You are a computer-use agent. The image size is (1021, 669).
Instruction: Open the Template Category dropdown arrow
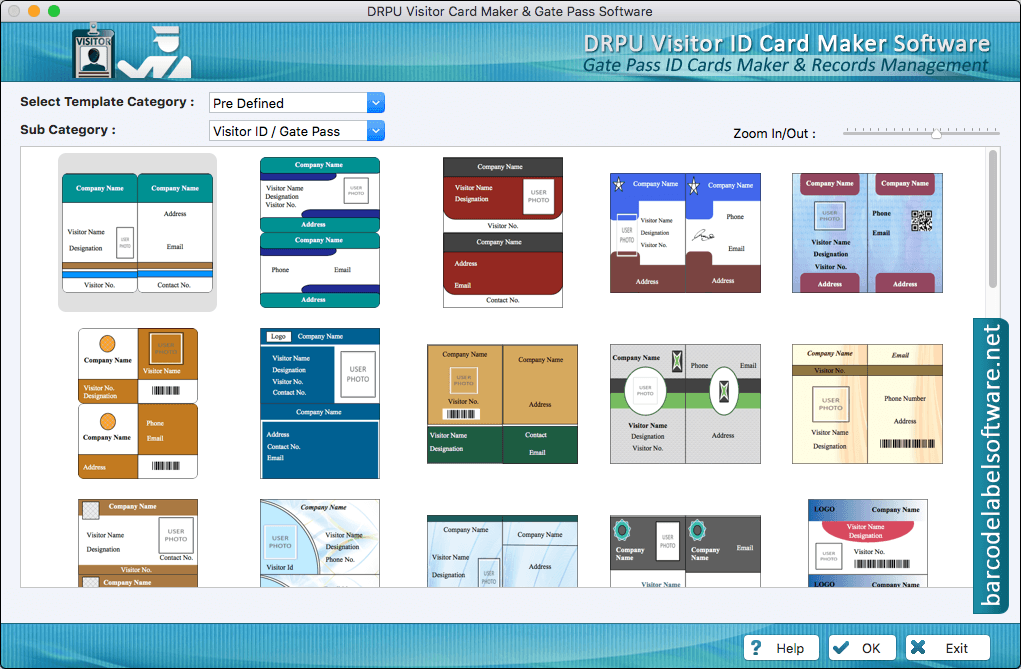376,103
